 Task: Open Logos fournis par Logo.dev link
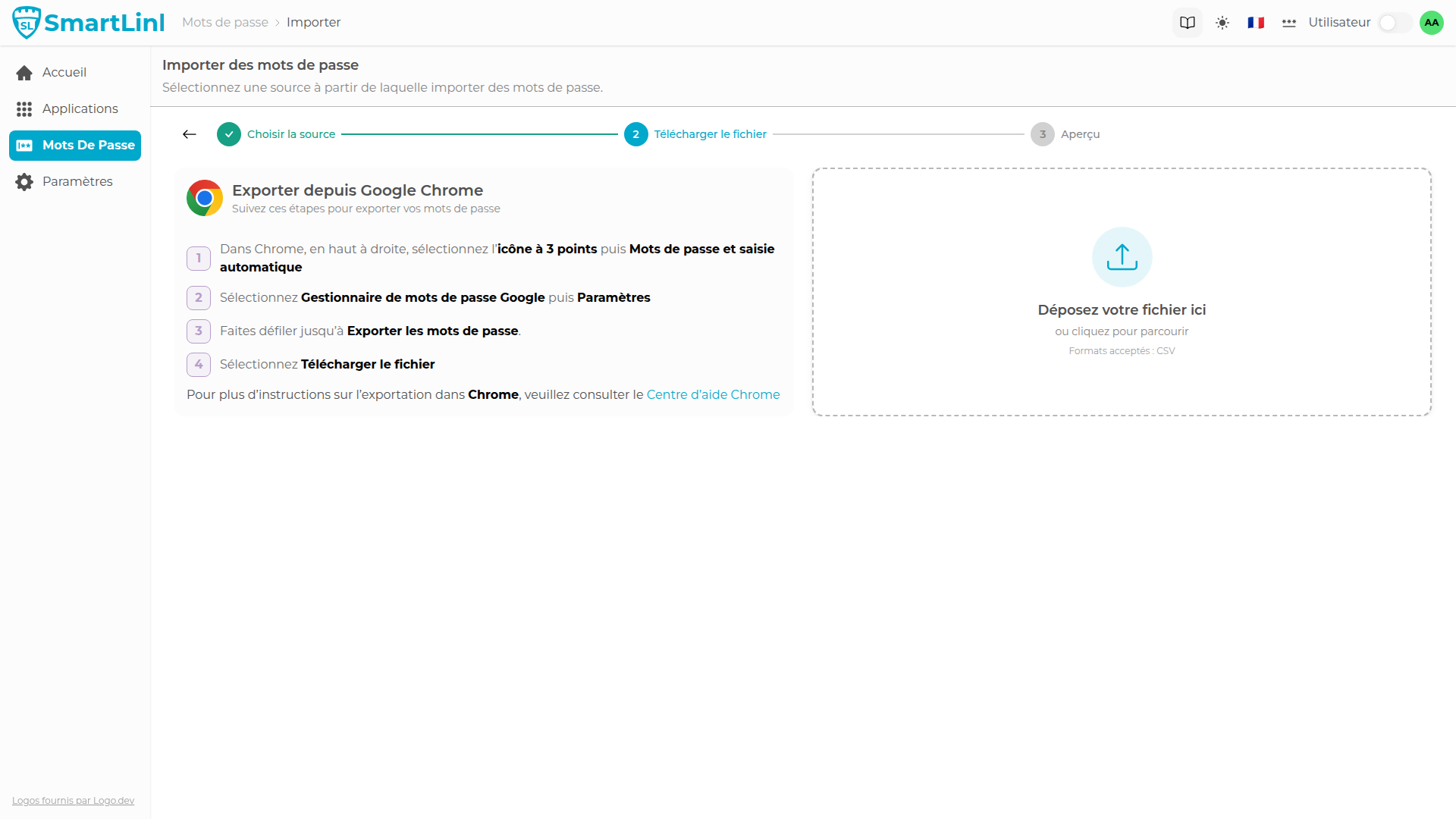(x=73, y=801)
